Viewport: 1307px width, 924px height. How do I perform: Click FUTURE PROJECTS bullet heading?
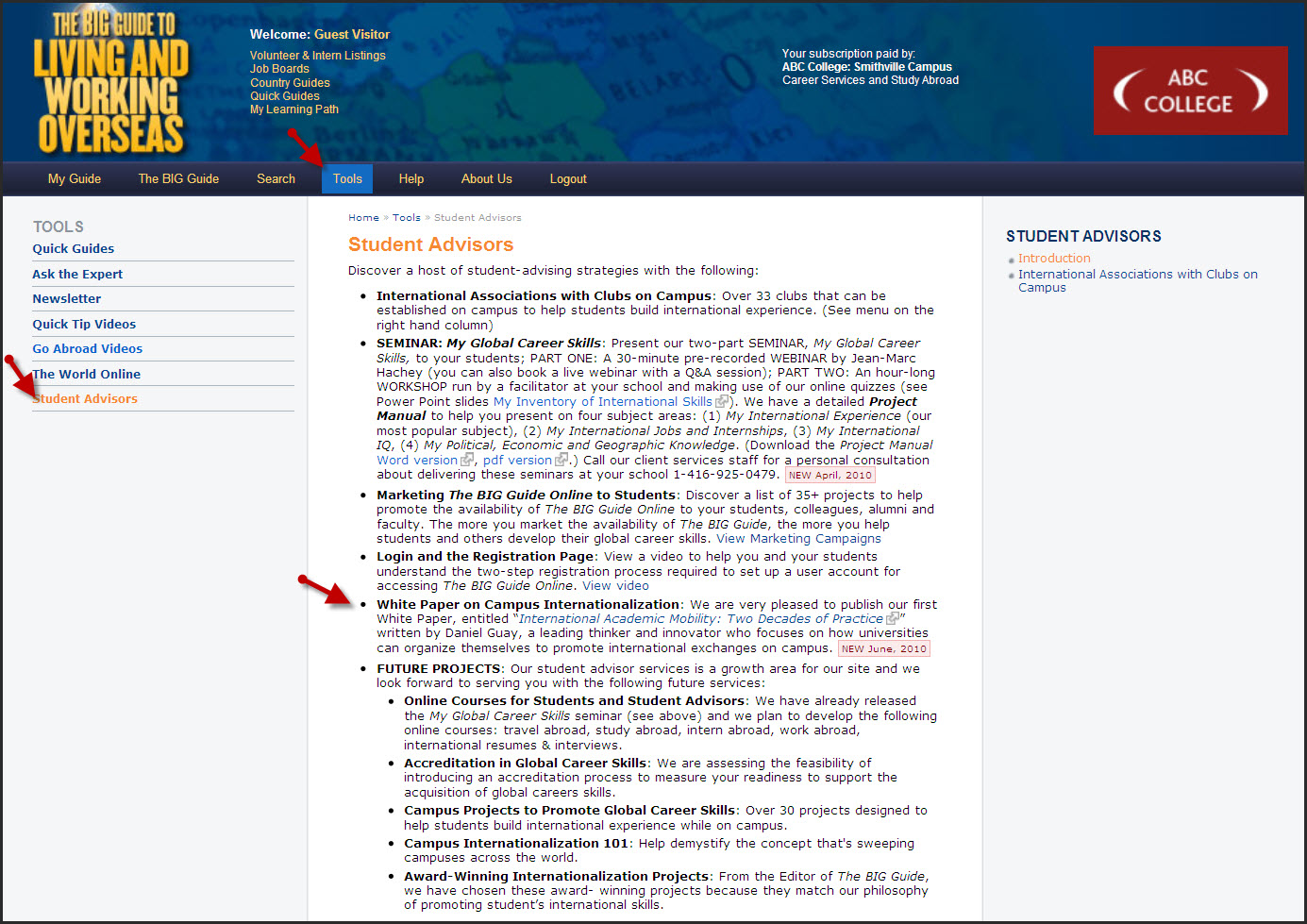(439, 669)
